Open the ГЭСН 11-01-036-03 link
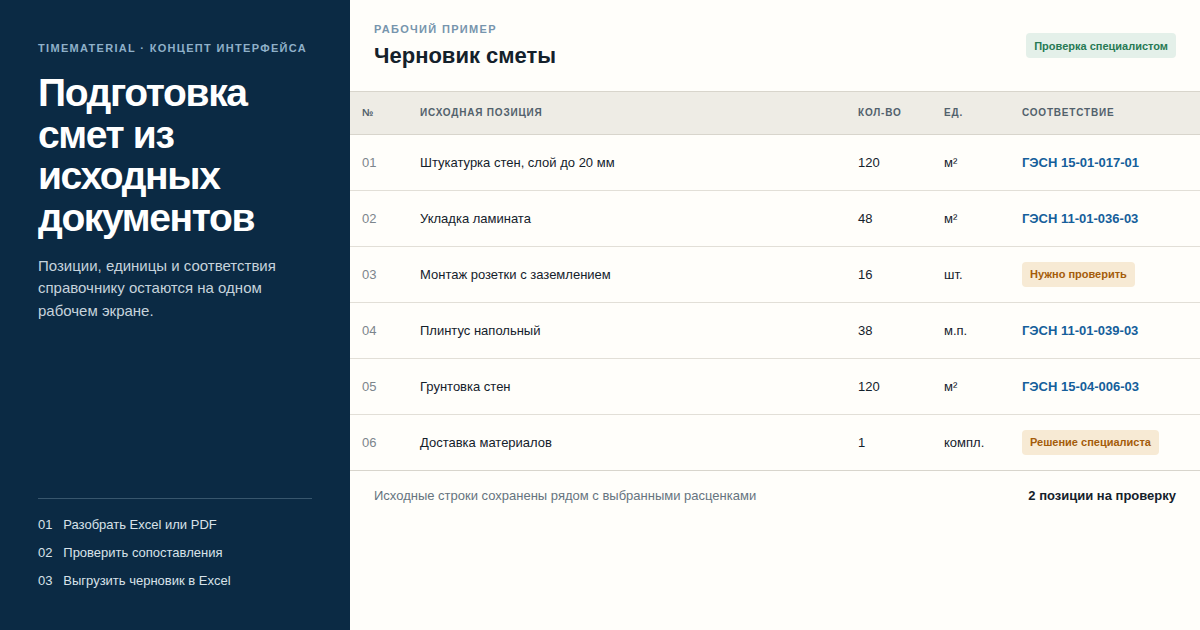The height and width of the screenshot is (630, 1200). (x=1080, y=218)
